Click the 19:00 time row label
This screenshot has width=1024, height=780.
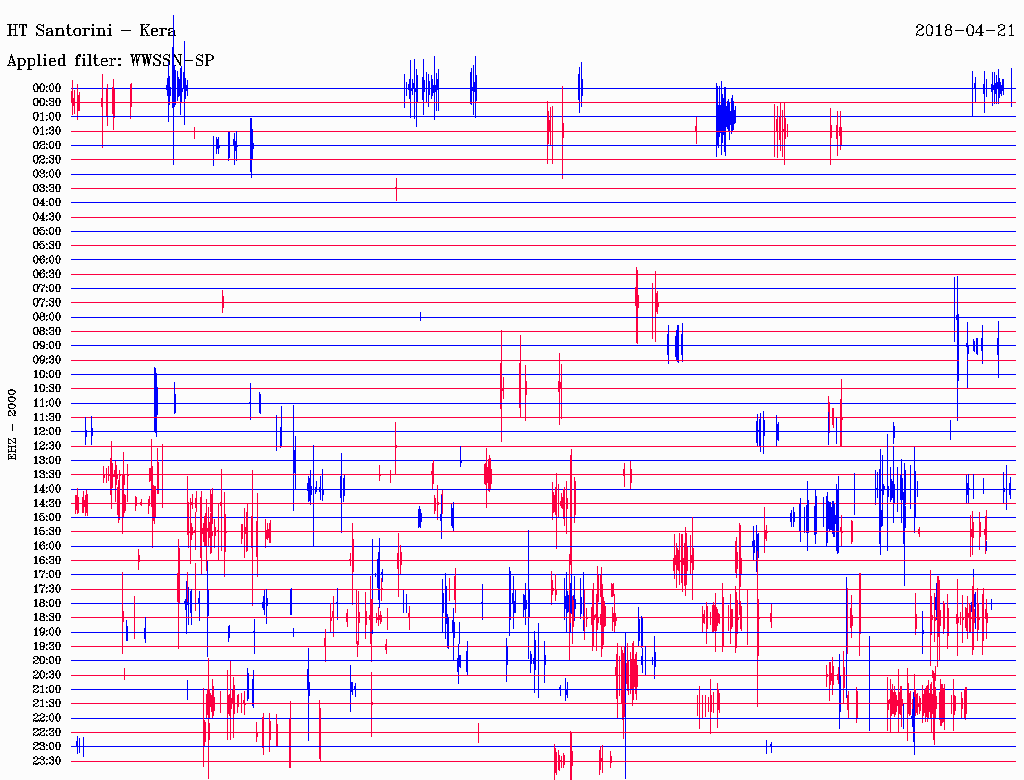tap(47, 632)
